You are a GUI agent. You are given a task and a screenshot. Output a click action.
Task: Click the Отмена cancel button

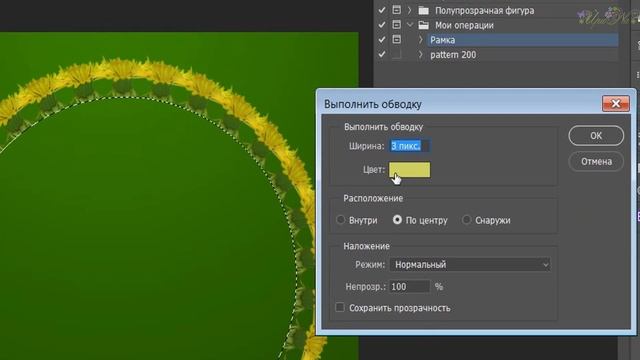coord(596,162)
